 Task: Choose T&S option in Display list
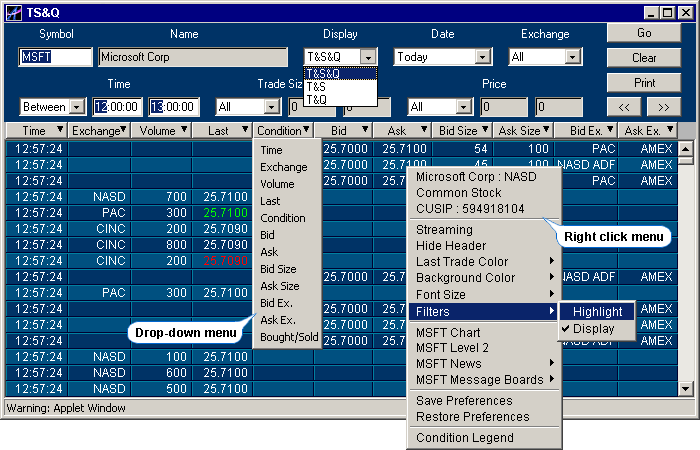coord(317,87)
